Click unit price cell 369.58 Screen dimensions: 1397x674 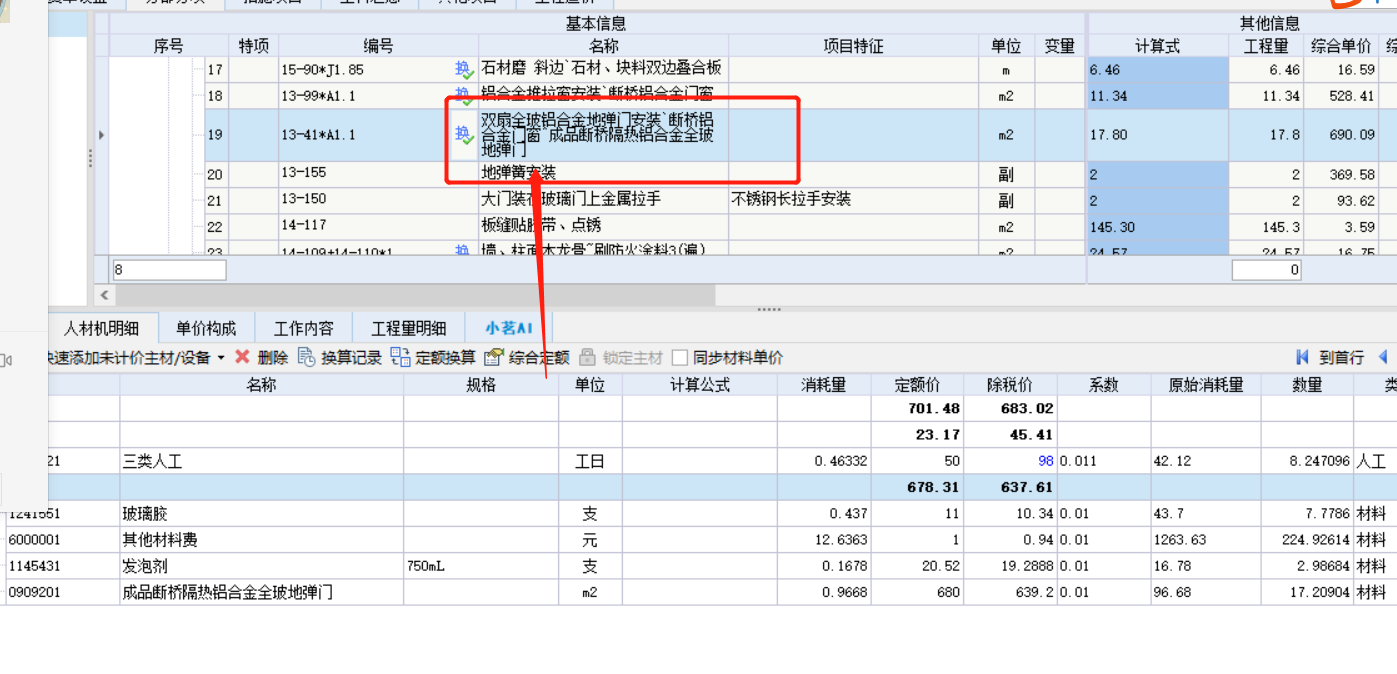1340,174
